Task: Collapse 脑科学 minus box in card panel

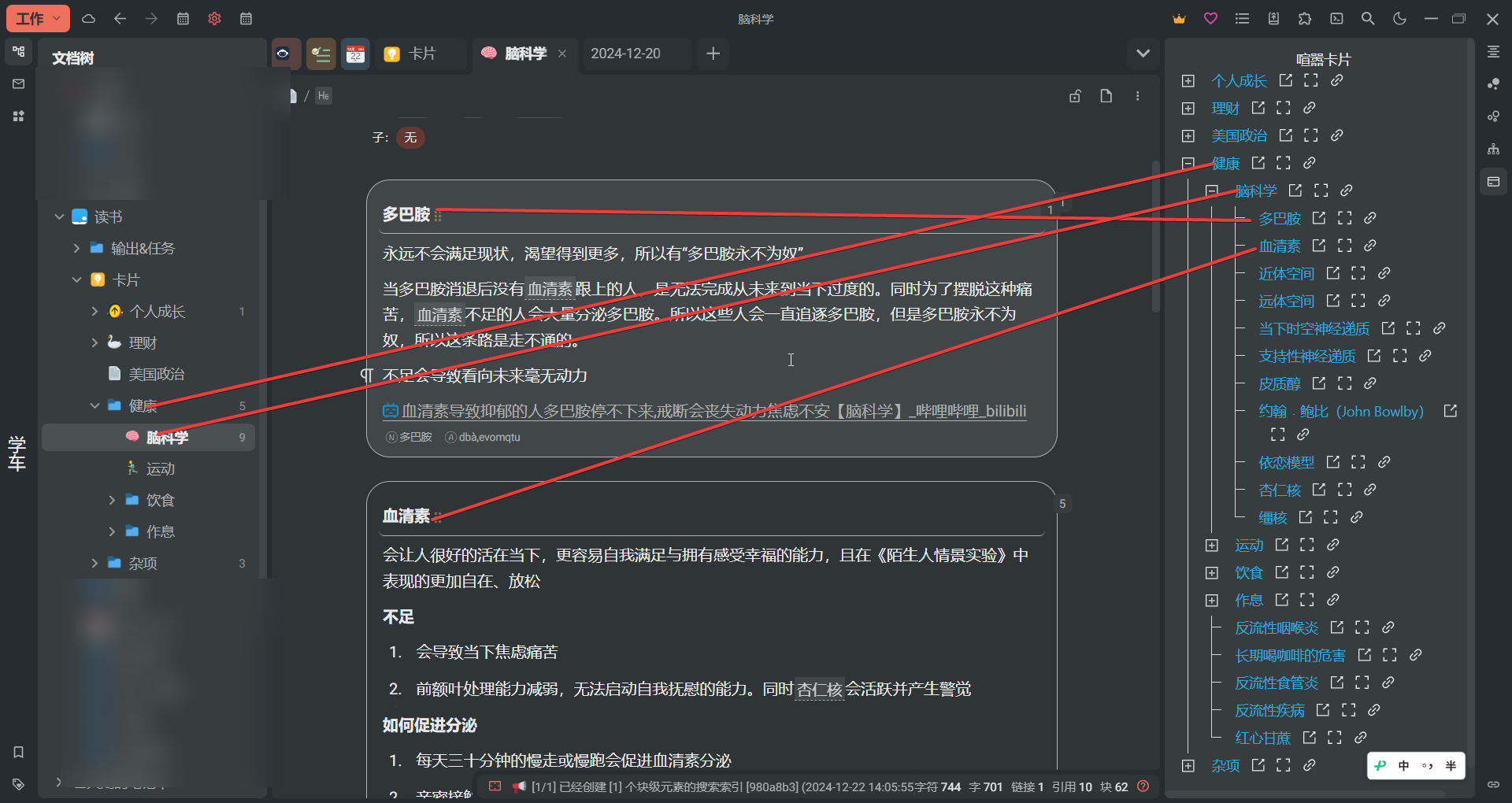Action: tap(1212, 191)
